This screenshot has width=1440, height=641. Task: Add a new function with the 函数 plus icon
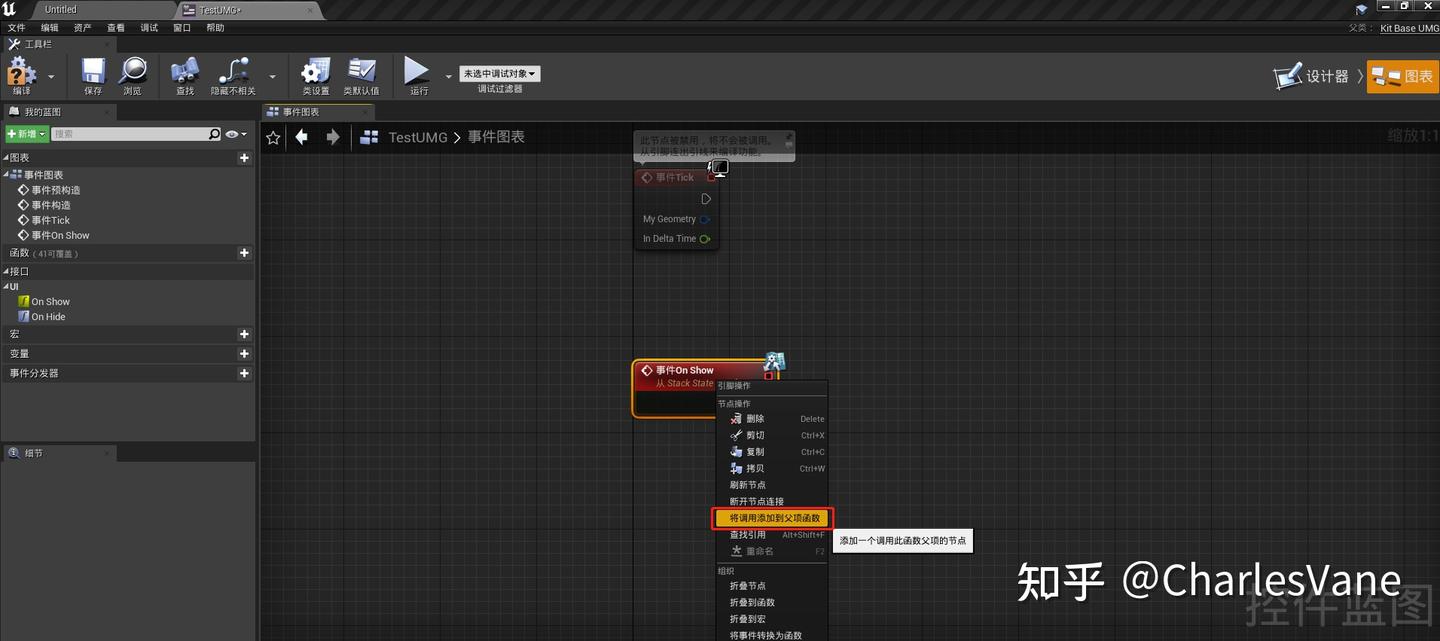(244, 252)
